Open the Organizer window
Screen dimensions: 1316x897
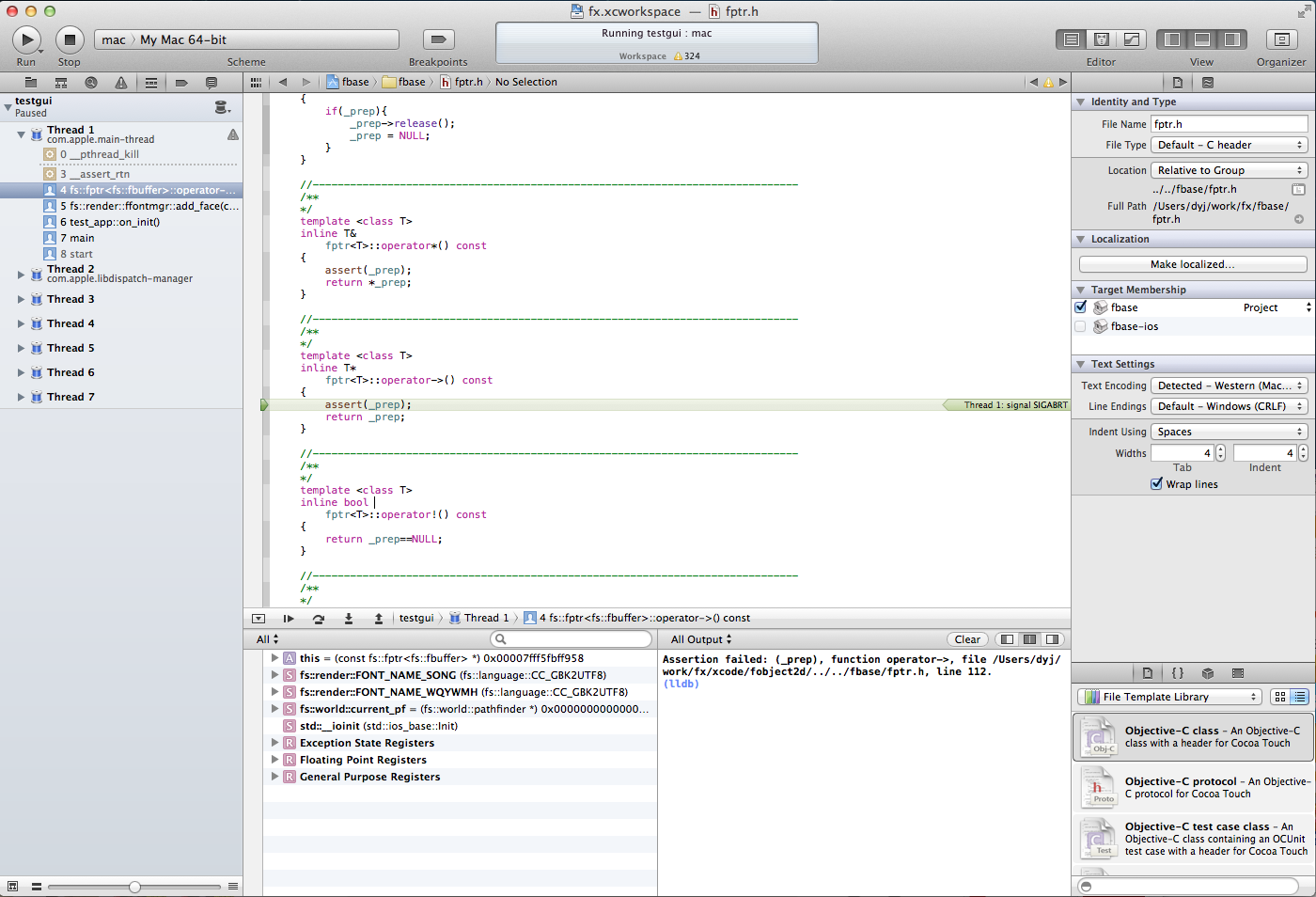pyautogui.click(x=1280, y=39)
